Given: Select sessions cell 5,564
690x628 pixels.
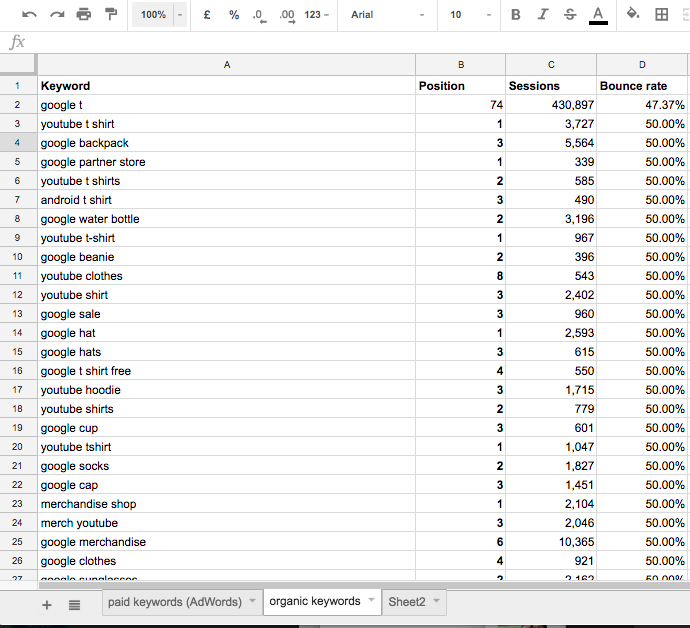Looking at the screenshot, I should coord(551,143).
